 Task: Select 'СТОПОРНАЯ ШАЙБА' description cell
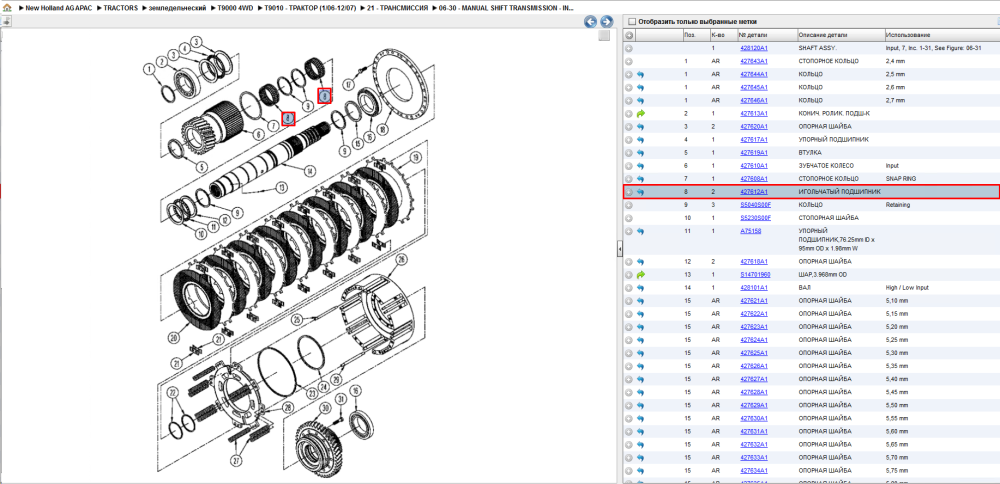[x=827, y=218]
